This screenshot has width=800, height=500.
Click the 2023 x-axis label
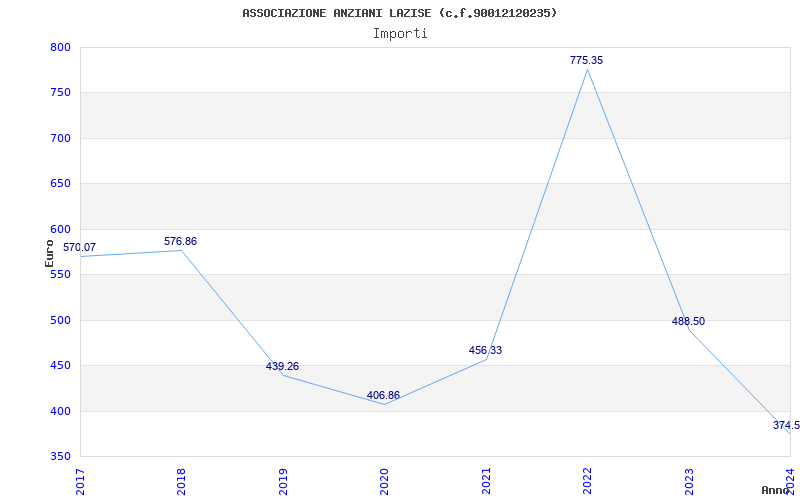[x=689, y=481]
